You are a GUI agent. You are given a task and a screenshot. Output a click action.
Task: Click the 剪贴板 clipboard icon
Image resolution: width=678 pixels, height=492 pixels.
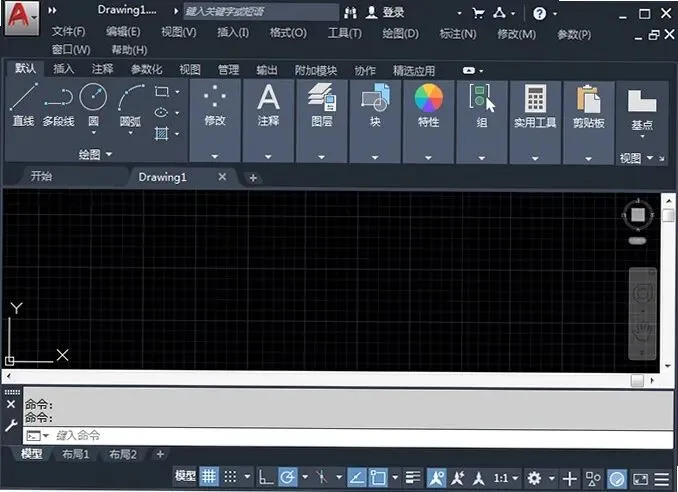(588, 99)
